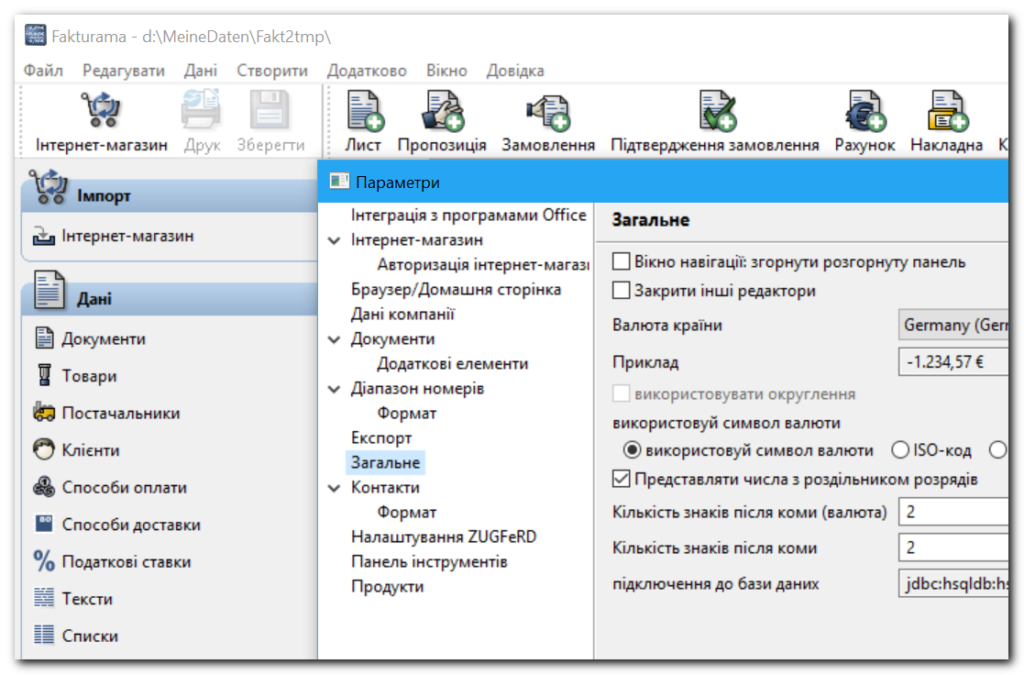Open Списки in the sidebar
This screenshot has height=675, width=1024.
point(76,636)
